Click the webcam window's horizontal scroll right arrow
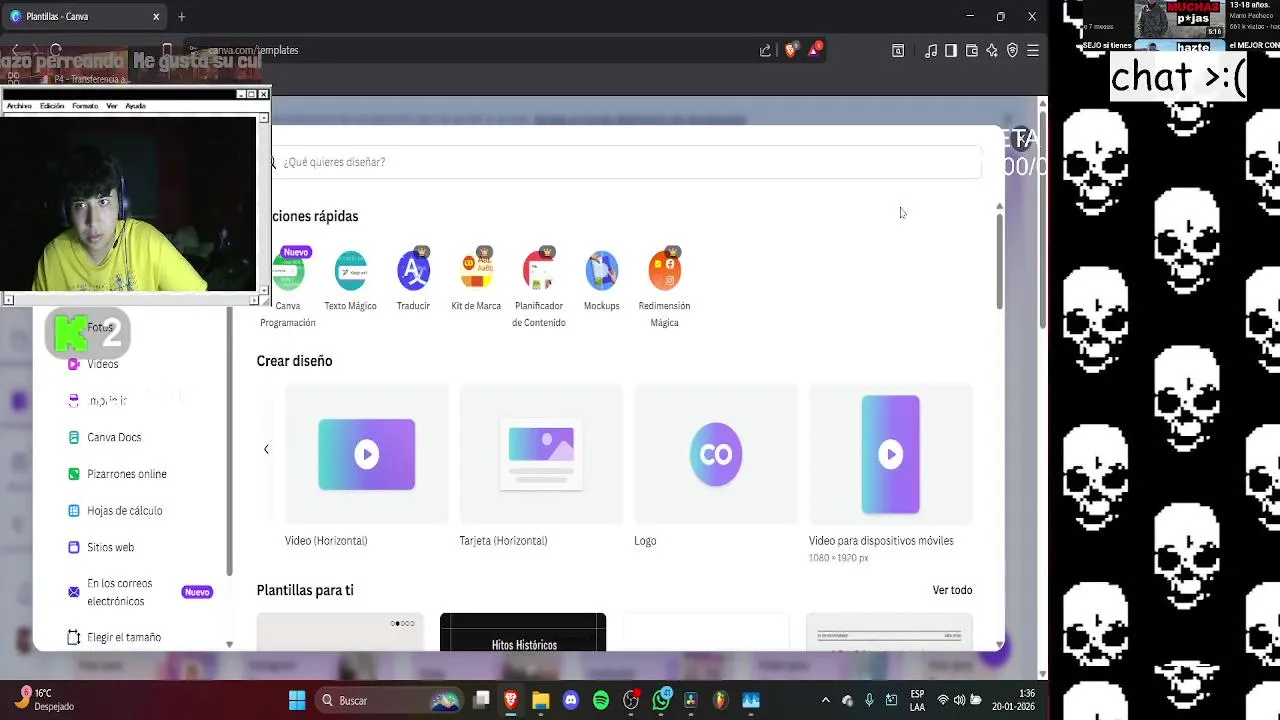Screen dimensions: 1280x720 pyautogui.click(x=253, y=300)
